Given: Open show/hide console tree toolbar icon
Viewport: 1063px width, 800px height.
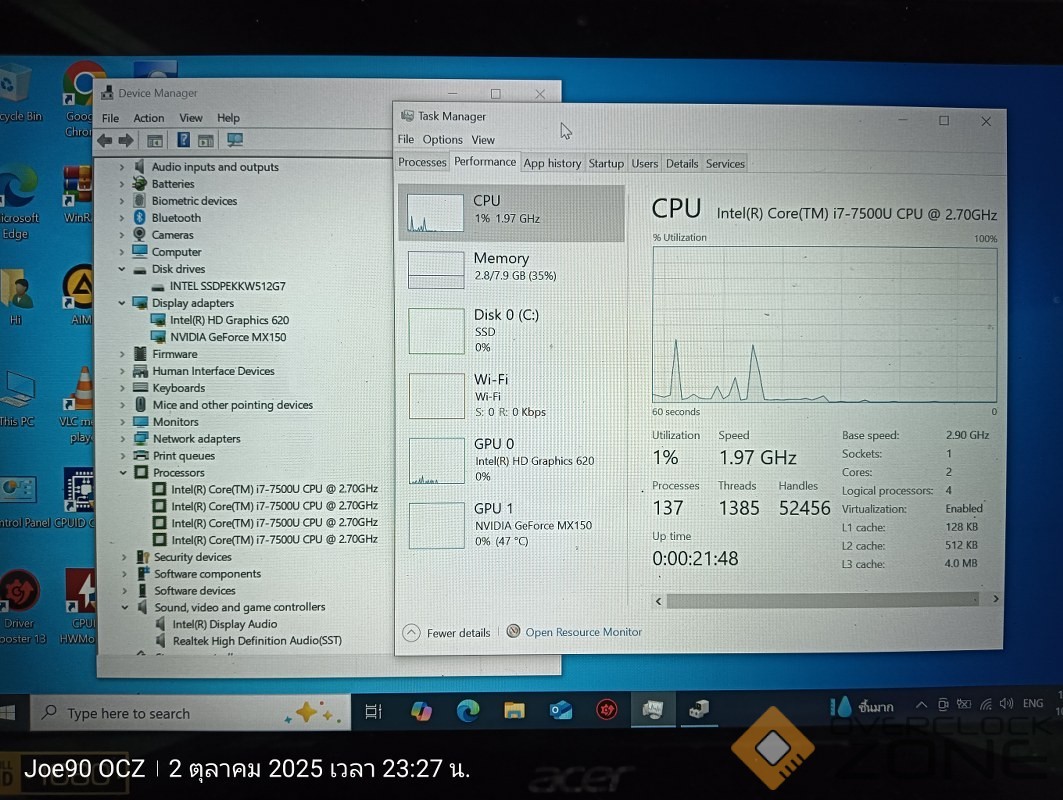Looking at the screenshot, I should [155, 140].
